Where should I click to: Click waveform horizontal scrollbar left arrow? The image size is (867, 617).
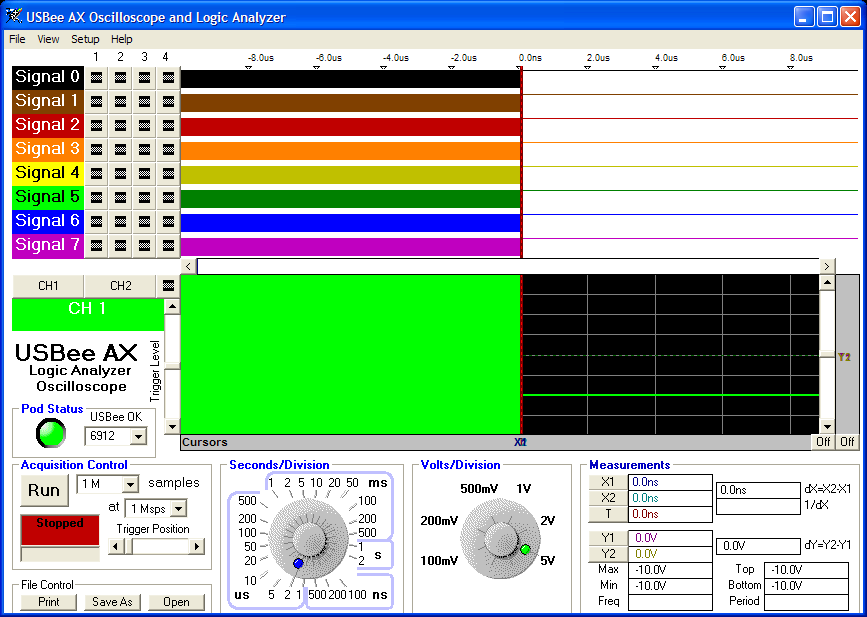[189, 266]
